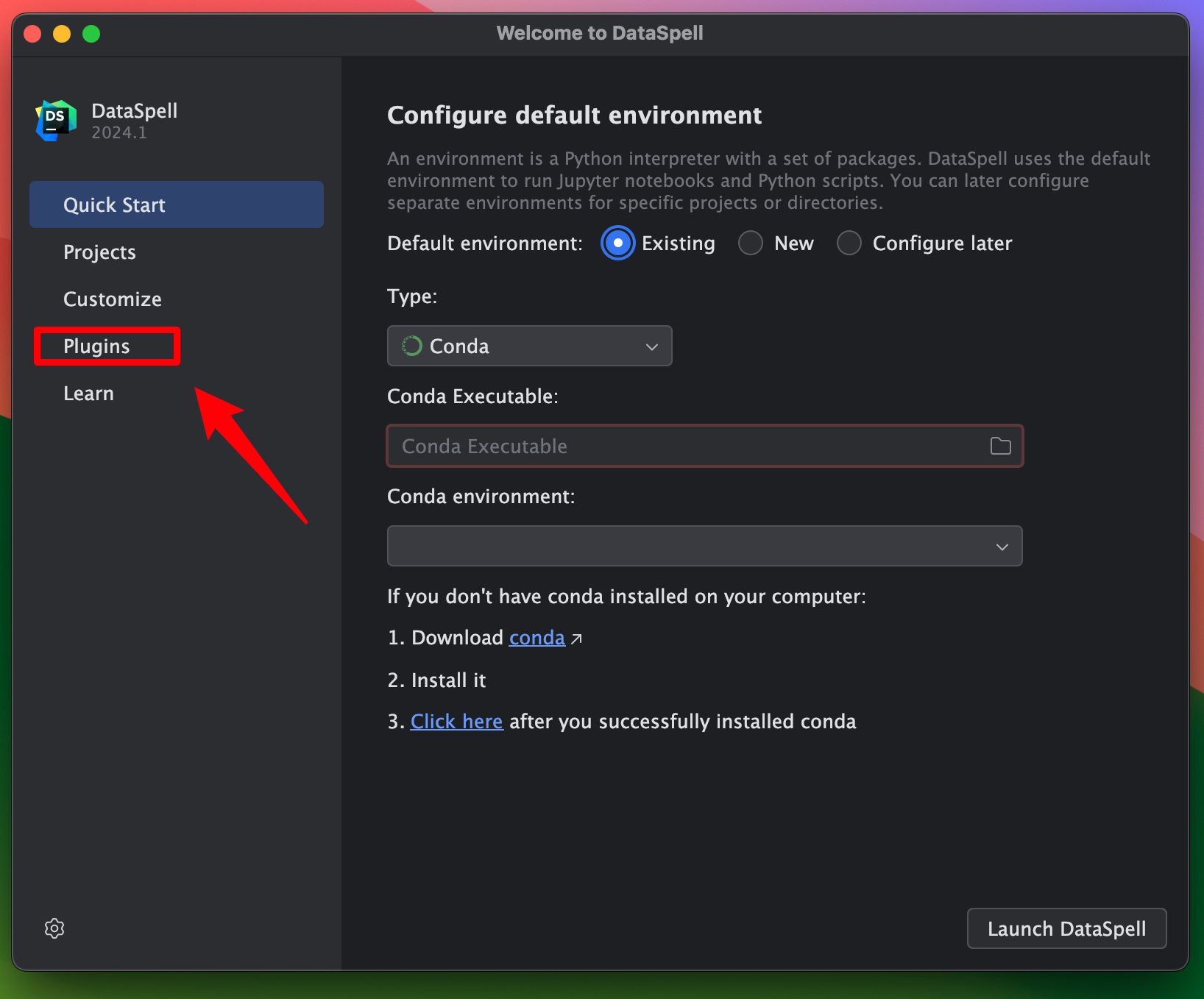Maximize the window with the green button
The image size is (1204, 999).
click(91, 34)
